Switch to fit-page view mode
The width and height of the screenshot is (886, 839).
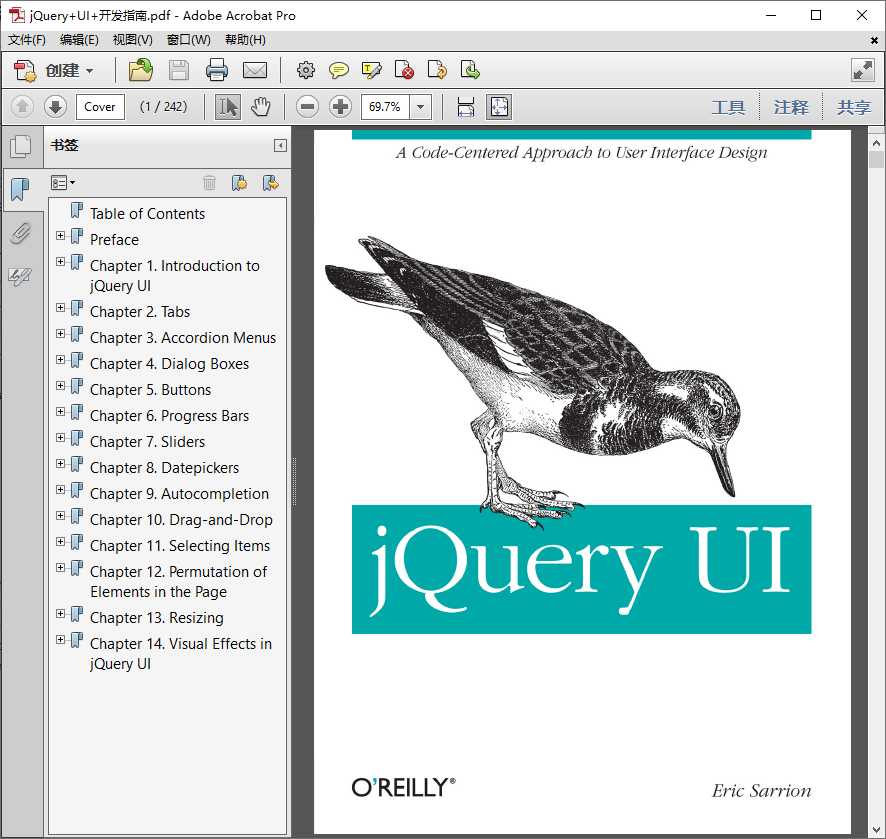[x=499, y=107]
